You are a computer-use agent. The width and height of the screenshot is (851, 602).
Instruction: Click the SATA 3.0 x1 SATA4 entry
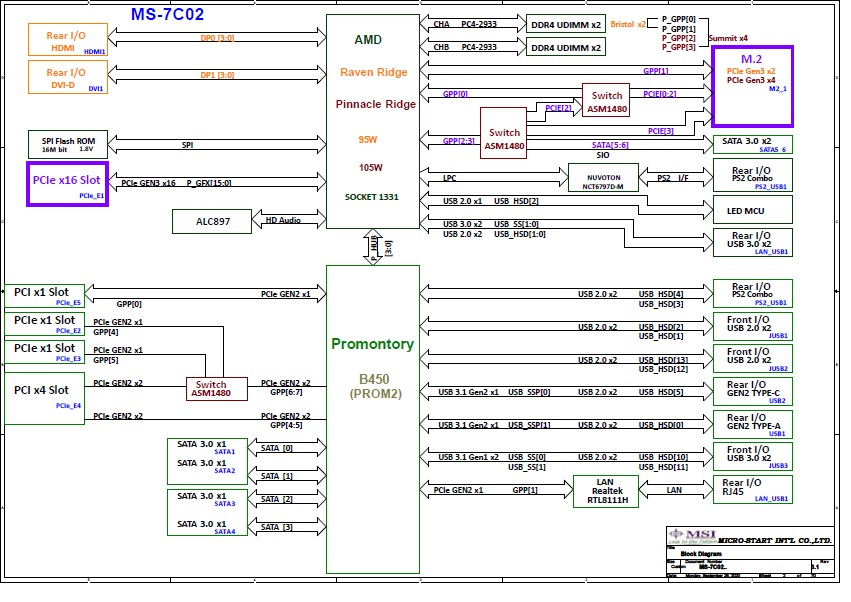206,528
